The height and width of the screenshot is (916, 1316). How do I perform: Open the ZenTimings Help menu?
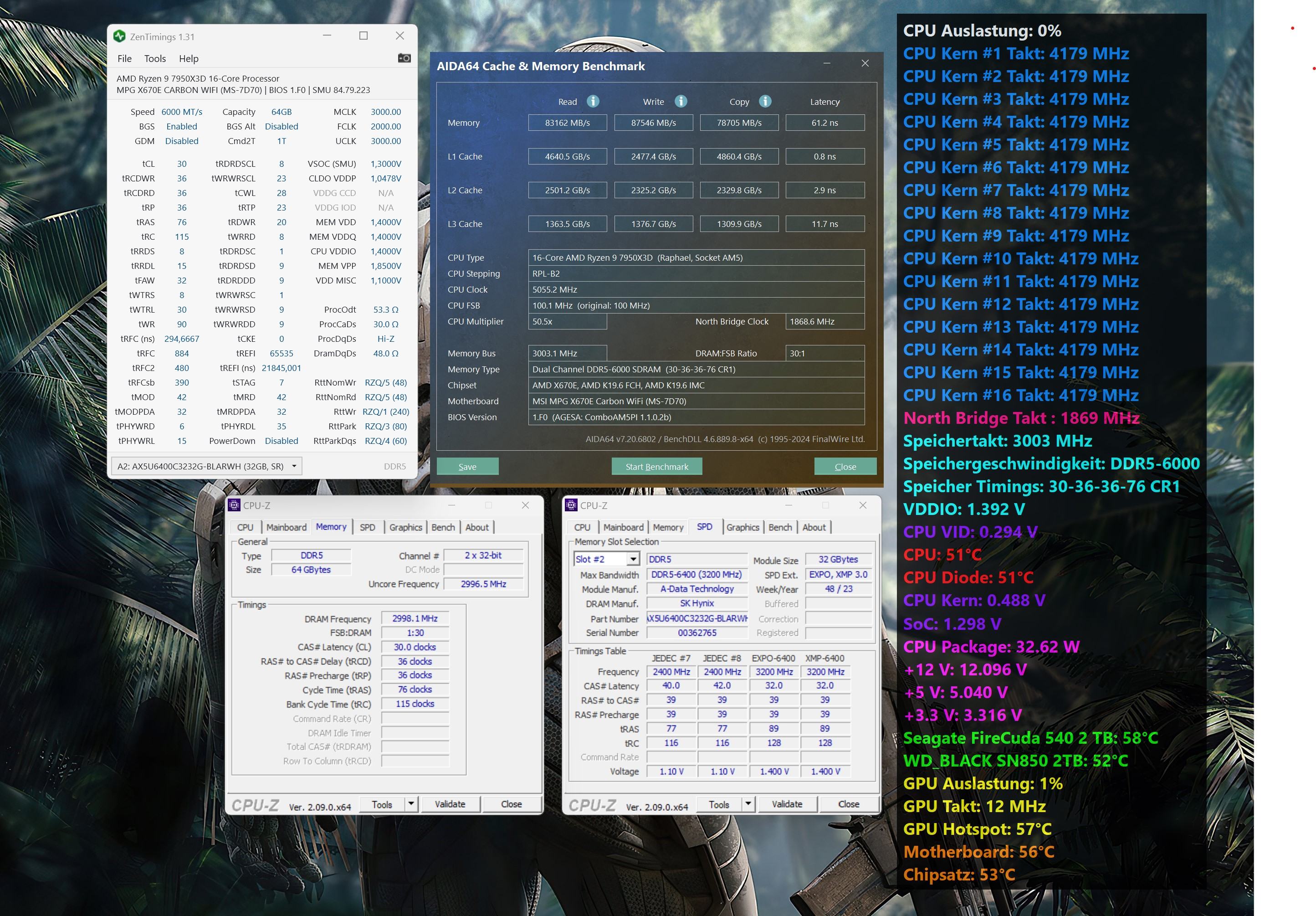click(189, 58)
